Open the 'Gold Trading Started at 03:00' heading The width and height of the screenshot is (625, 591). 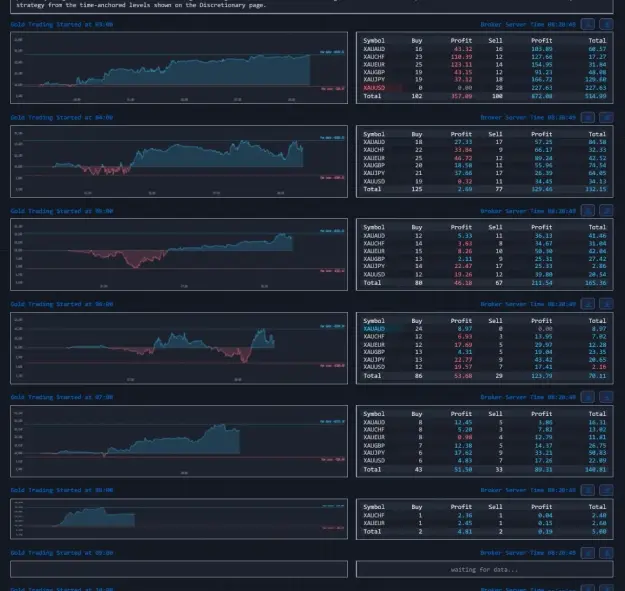pyautogui.click(x=62, y=24)
